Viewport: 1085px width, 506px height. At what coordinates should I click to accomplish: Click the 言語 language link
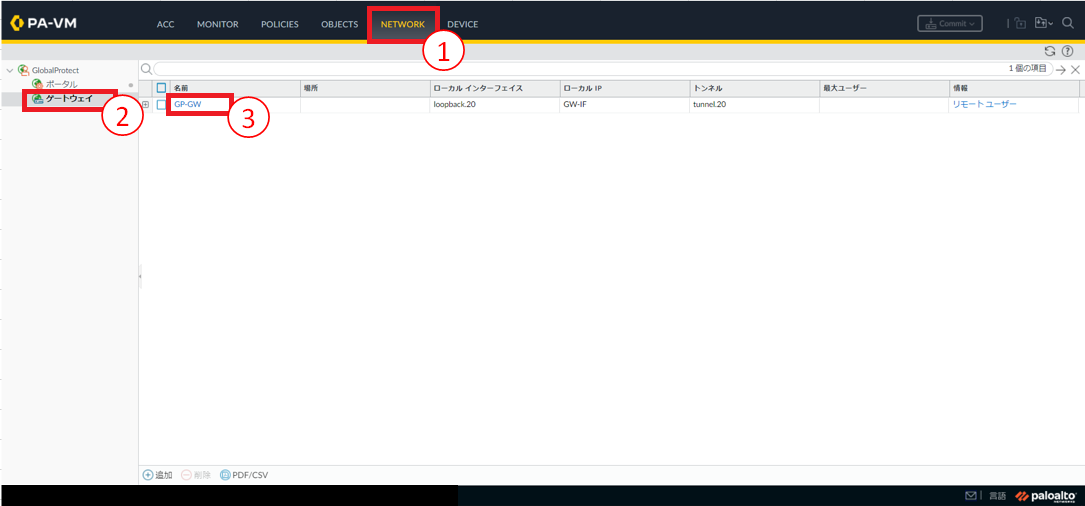point(997,496)
